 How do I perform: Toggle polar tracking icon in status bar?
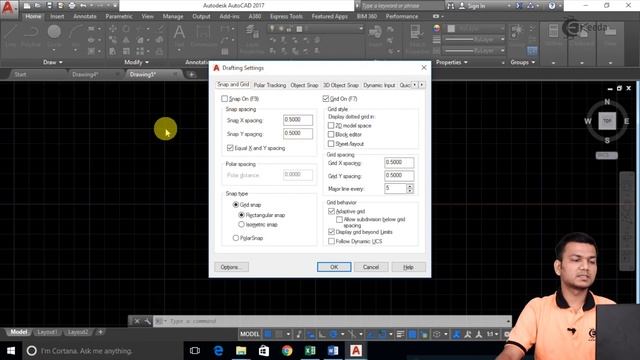coord(333,334)
